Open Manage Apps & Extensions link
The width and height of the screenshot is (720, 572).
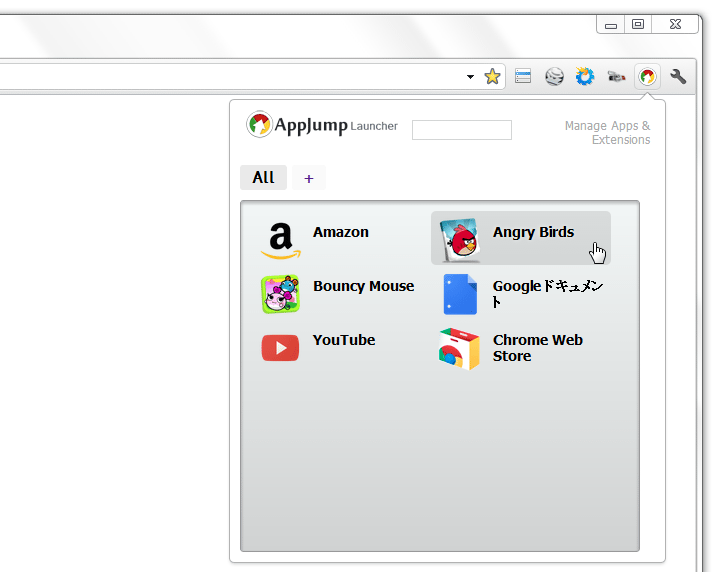pos(608,132)
